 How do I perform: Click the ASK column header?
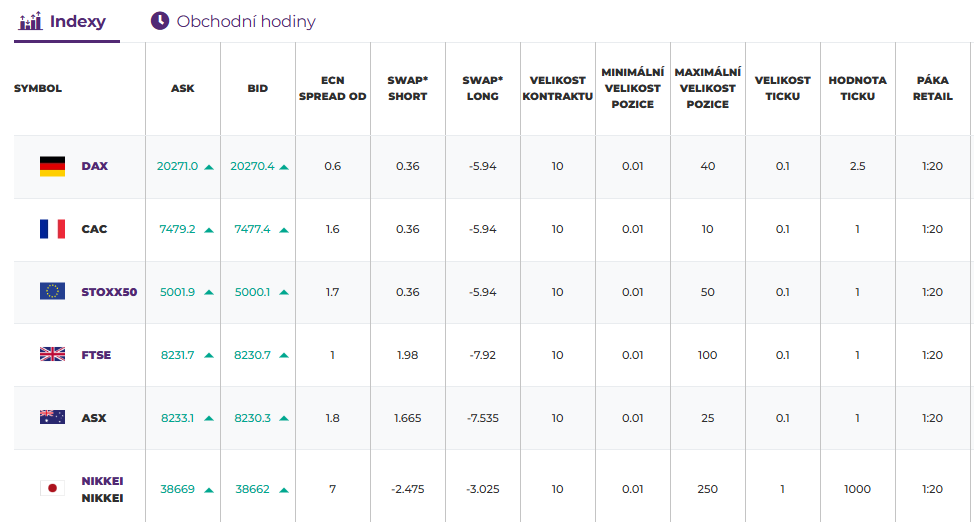pyautogui.click(x=183, y=88)
